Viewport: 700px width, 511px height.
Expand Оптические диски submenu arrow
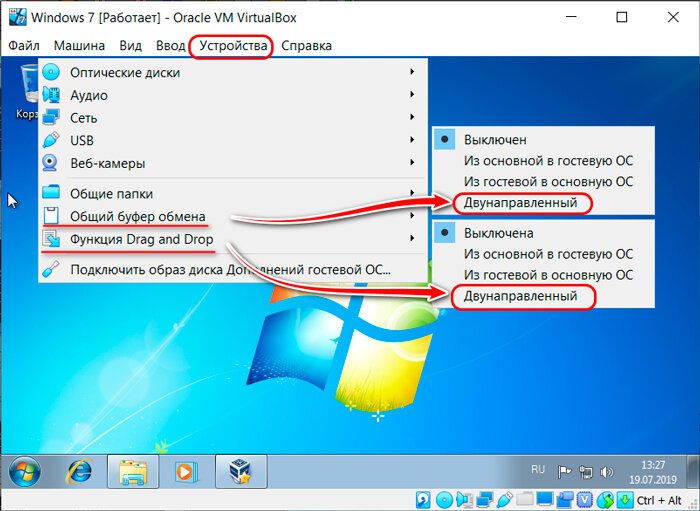pos(412,71)
